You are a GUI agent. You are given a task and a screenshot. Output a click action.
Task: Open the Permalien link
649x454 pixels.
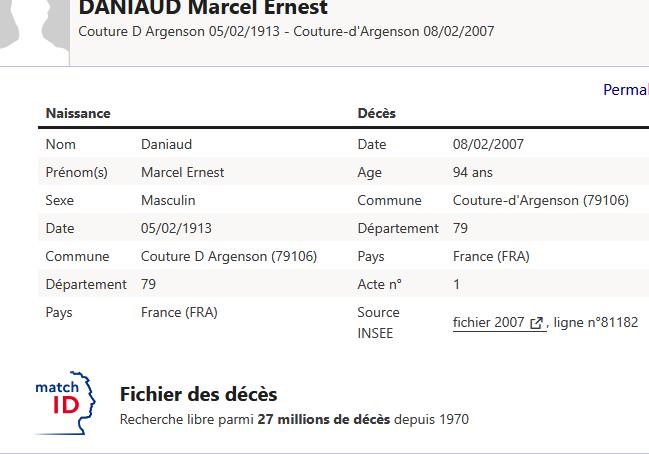tap(625, 90)
